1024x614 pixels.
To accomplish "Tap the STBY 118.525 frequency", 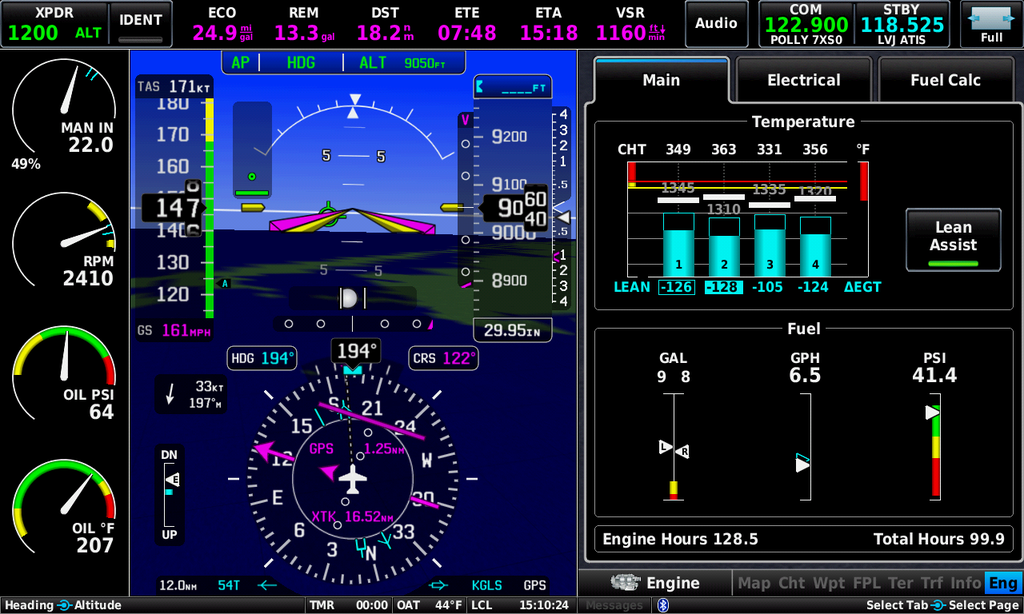I will click(x=901, y=24).
